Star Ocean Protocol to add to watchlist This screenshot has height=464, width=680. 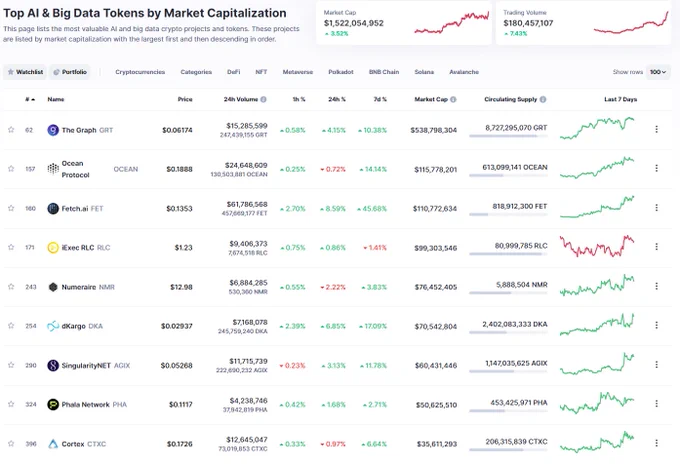point(11,169)
